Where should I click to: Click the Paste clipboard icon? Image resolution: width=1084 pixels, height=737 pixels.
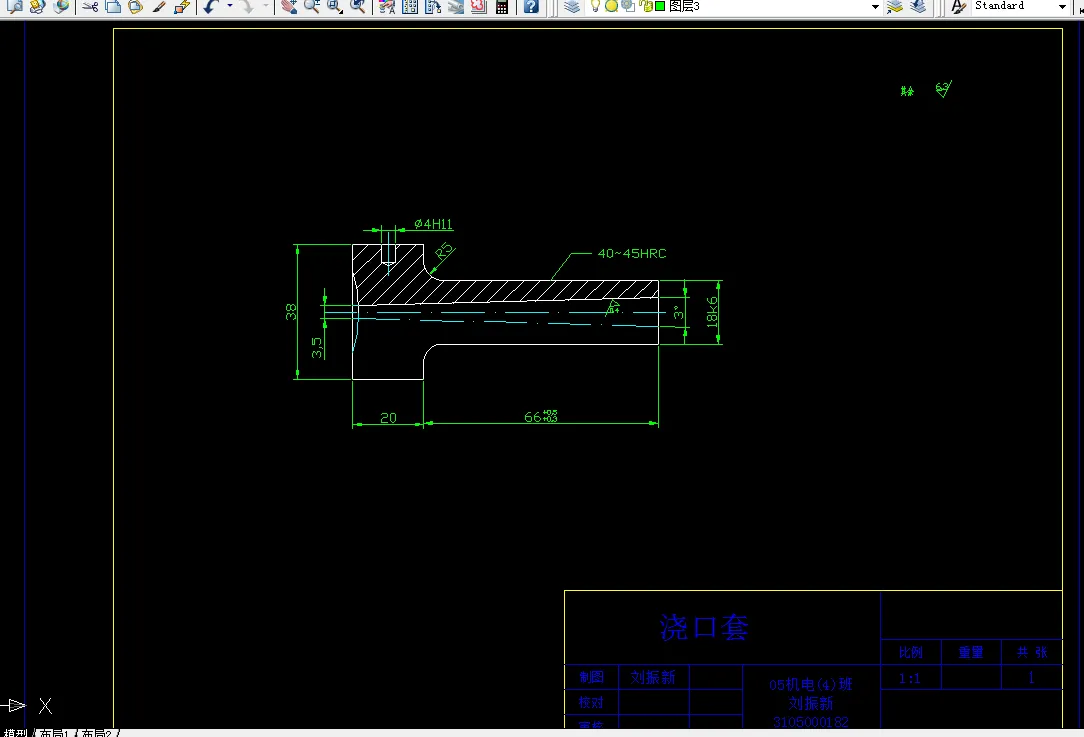point(136,7)
